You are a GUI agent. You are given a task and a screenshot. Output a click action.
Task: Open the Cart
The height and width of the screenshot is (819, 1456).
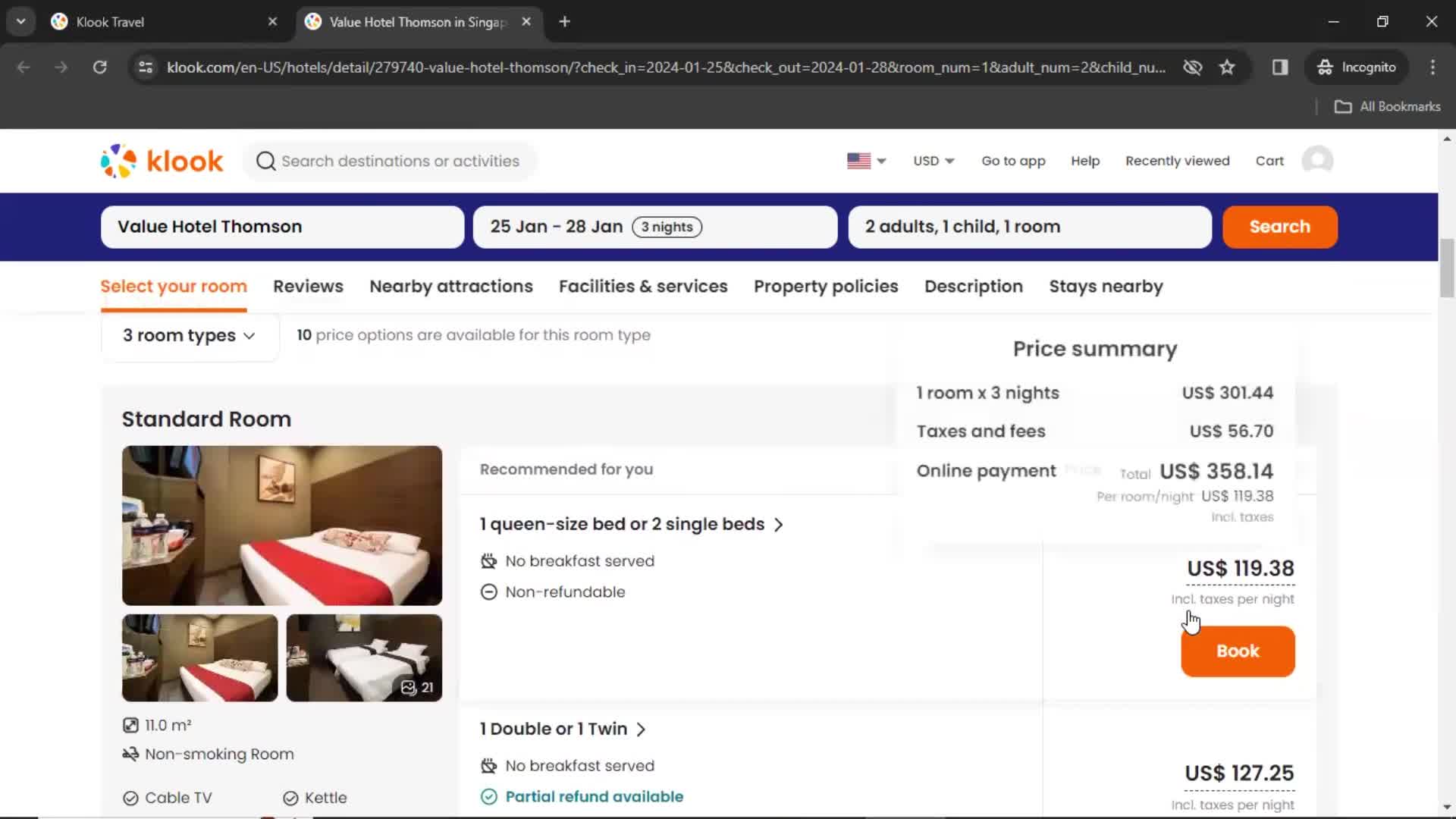(x=1269, y=161)
